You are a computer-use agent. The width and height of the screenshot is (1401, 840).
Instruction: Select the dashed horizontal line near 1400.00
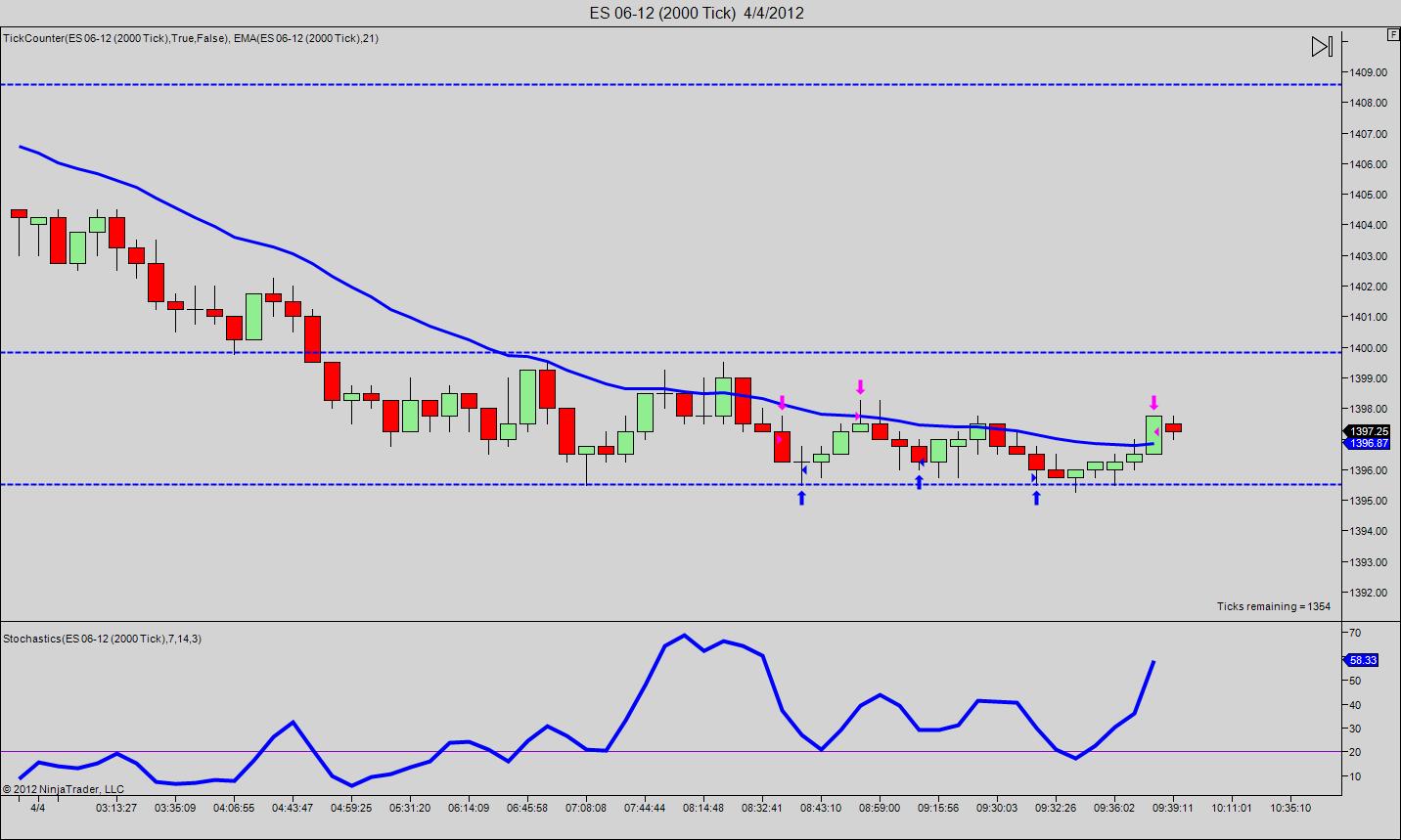pyautogui.click(x=671, y=352)
